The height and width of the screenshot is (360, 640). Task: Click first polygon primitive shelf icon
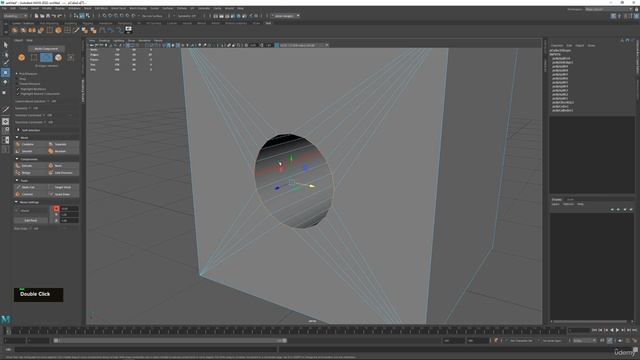pyautogui.click(x=15, y=30)
